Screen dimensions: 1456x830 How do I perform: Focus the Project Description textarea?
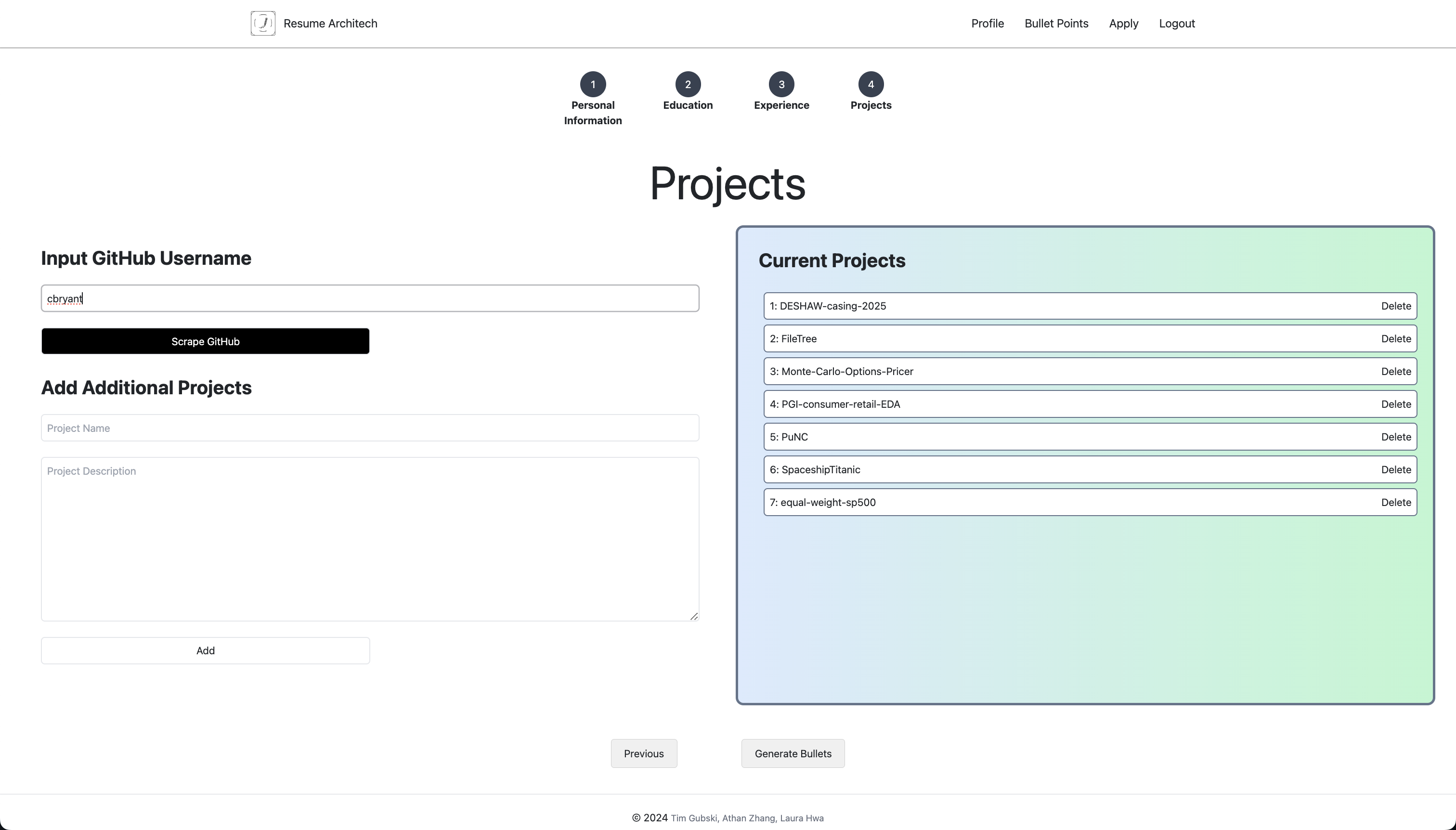(369, 539)
